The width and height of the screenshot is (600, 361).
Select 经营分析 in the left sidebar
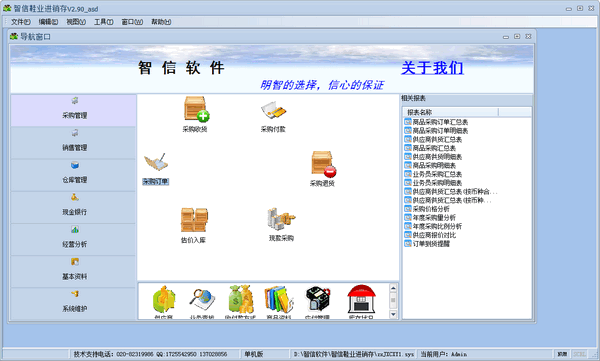tap(73, 239)
